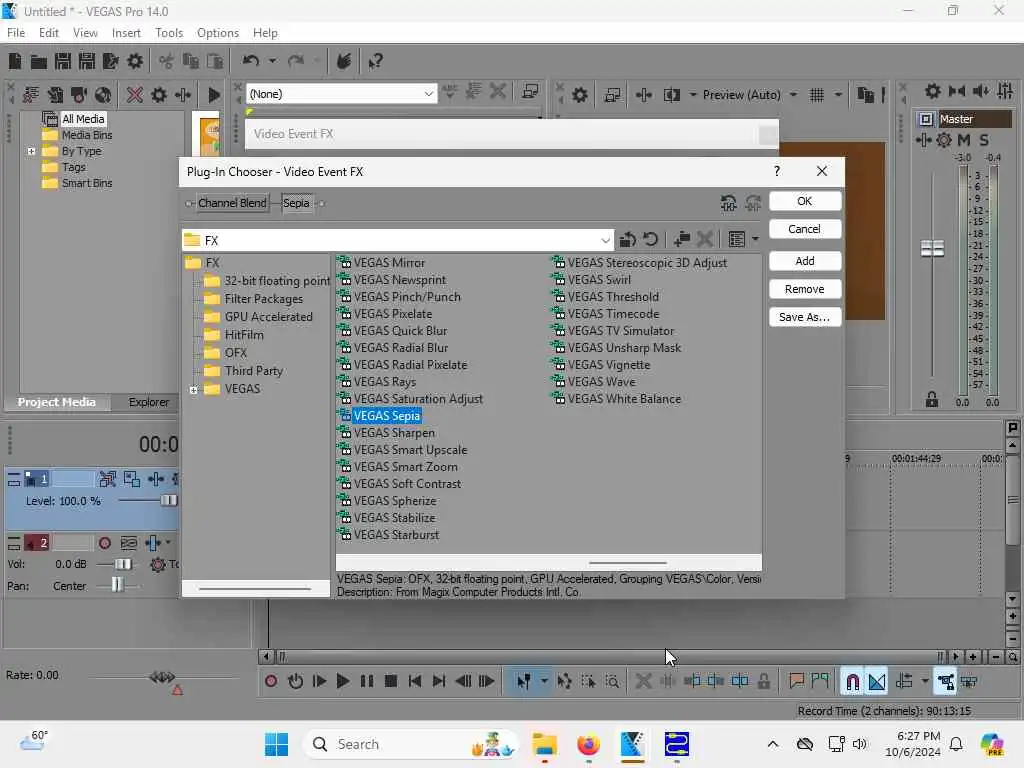Toggle Arm for Record on audio track 2
This screenshot has height=768, width=1024.
tap(104, 543)
